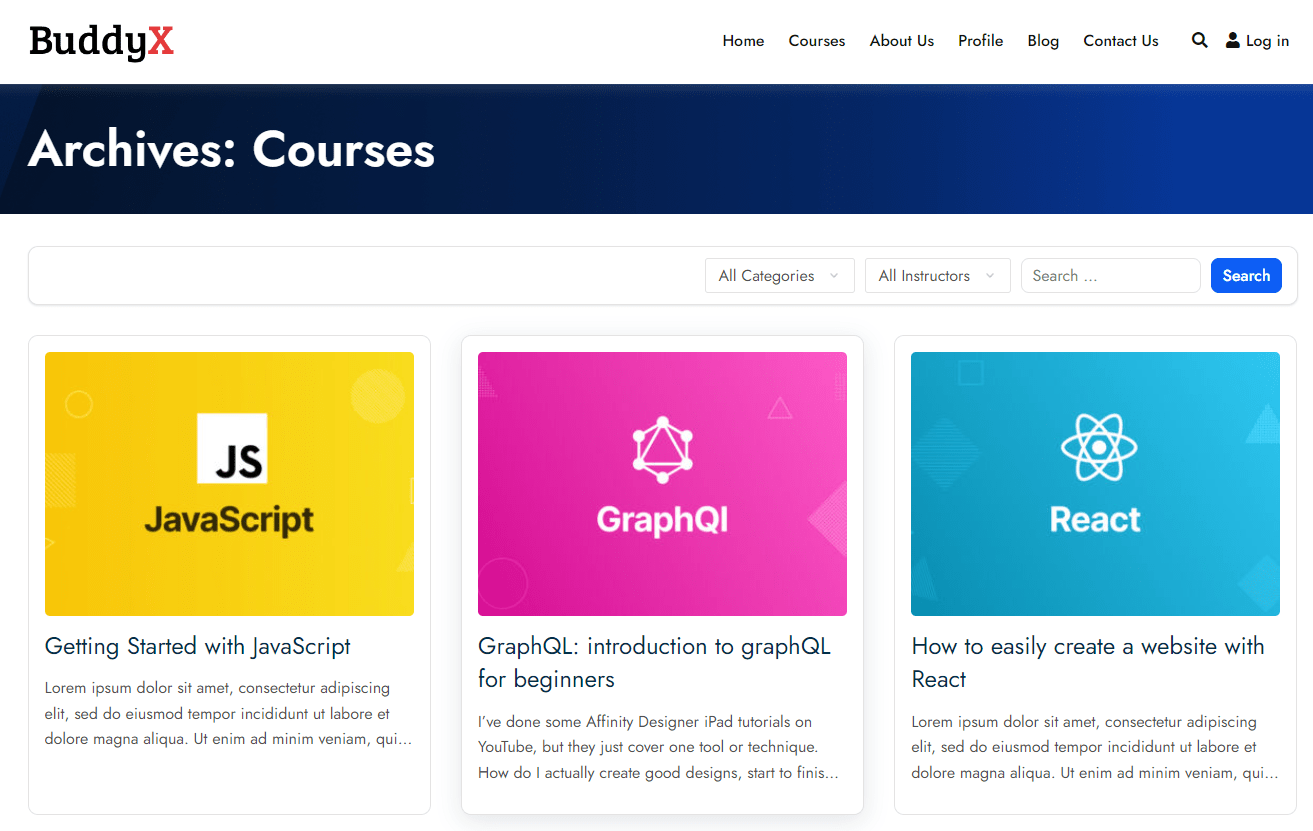
Task: Click the blue Search button
Action: point(1246,276)
